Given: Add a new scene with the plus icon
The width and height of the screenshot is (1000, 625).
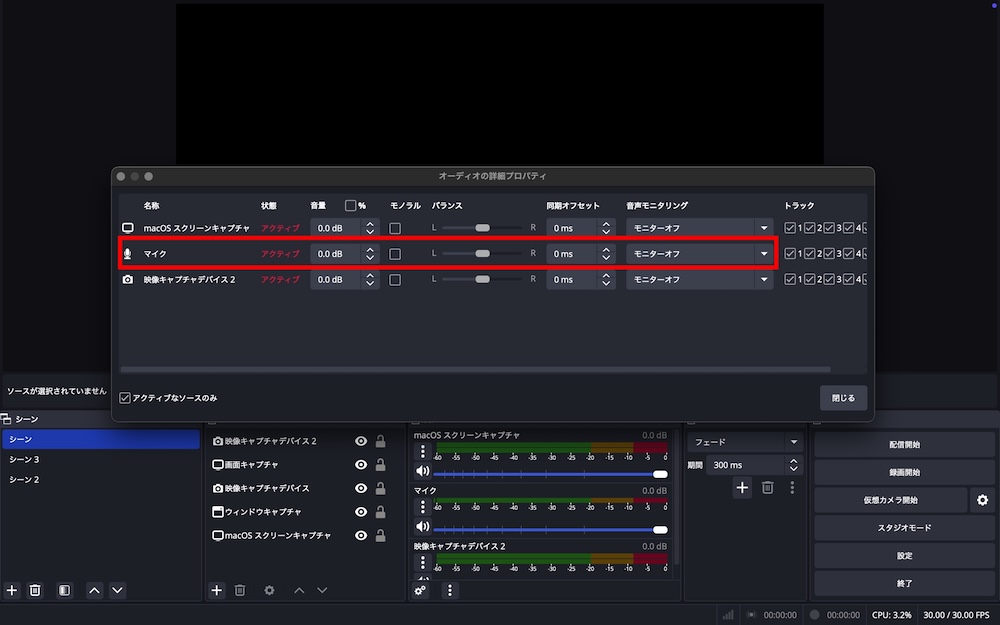Looking at the screenshot, I should pos(12,590).
